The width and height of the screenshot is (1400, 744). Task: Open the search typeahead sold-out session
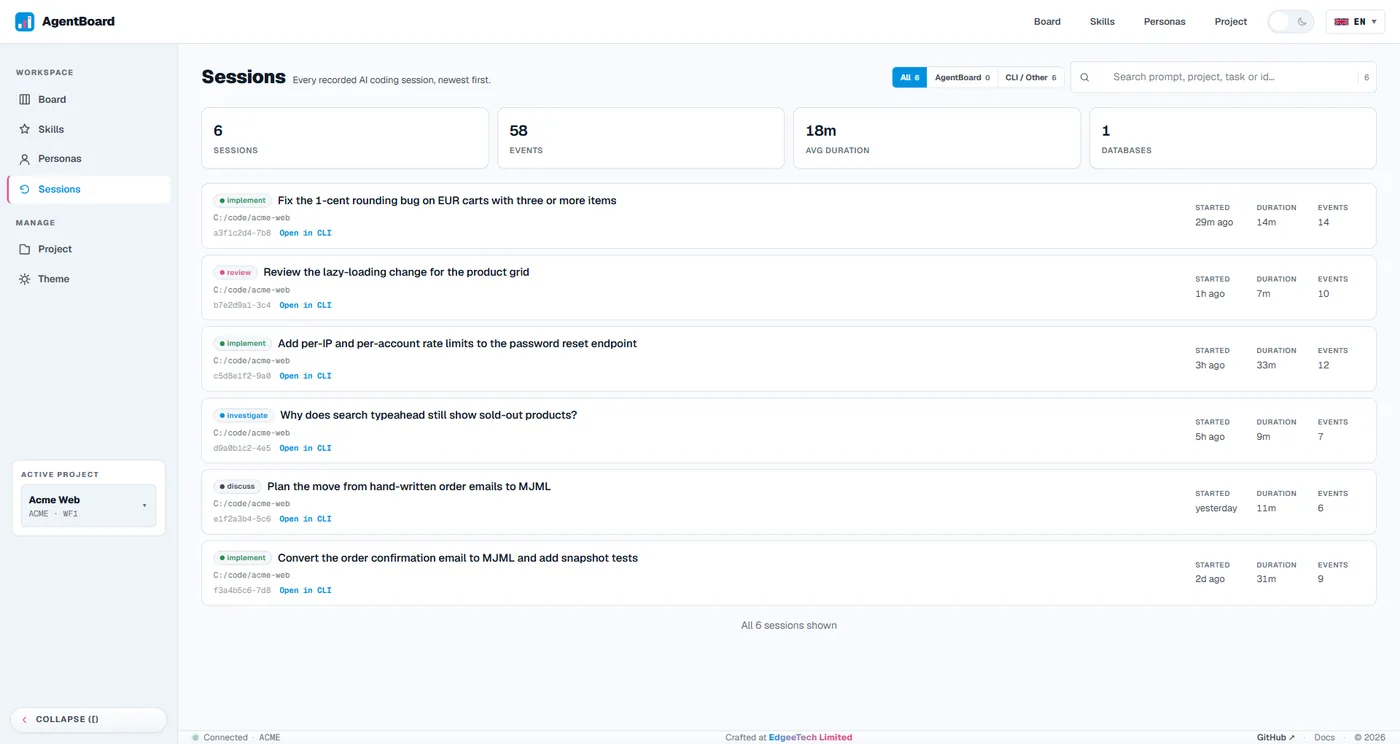(428, 415)
